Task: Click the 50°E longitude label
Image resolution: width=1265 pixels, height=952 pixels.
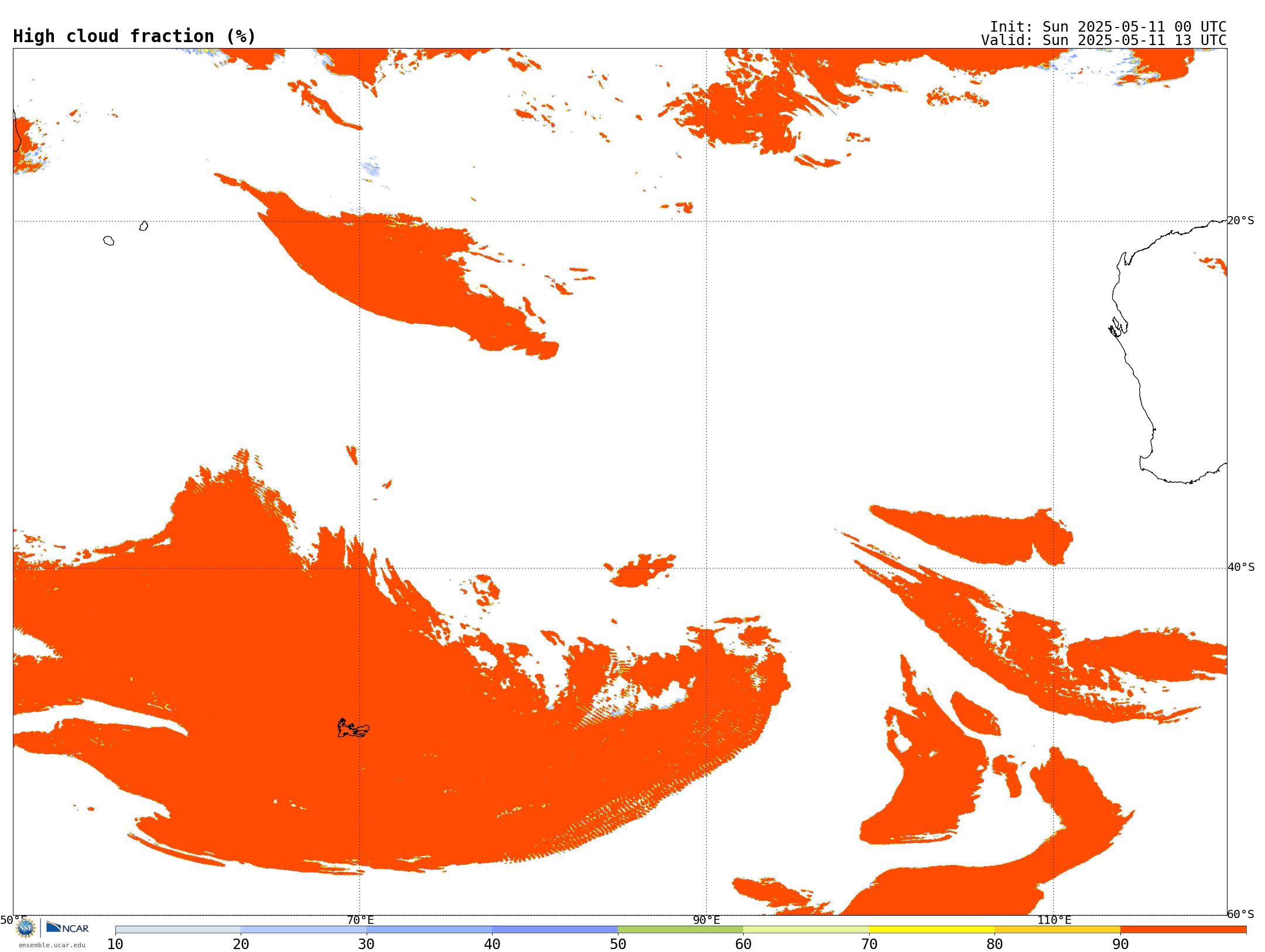Action: [13, 920]
